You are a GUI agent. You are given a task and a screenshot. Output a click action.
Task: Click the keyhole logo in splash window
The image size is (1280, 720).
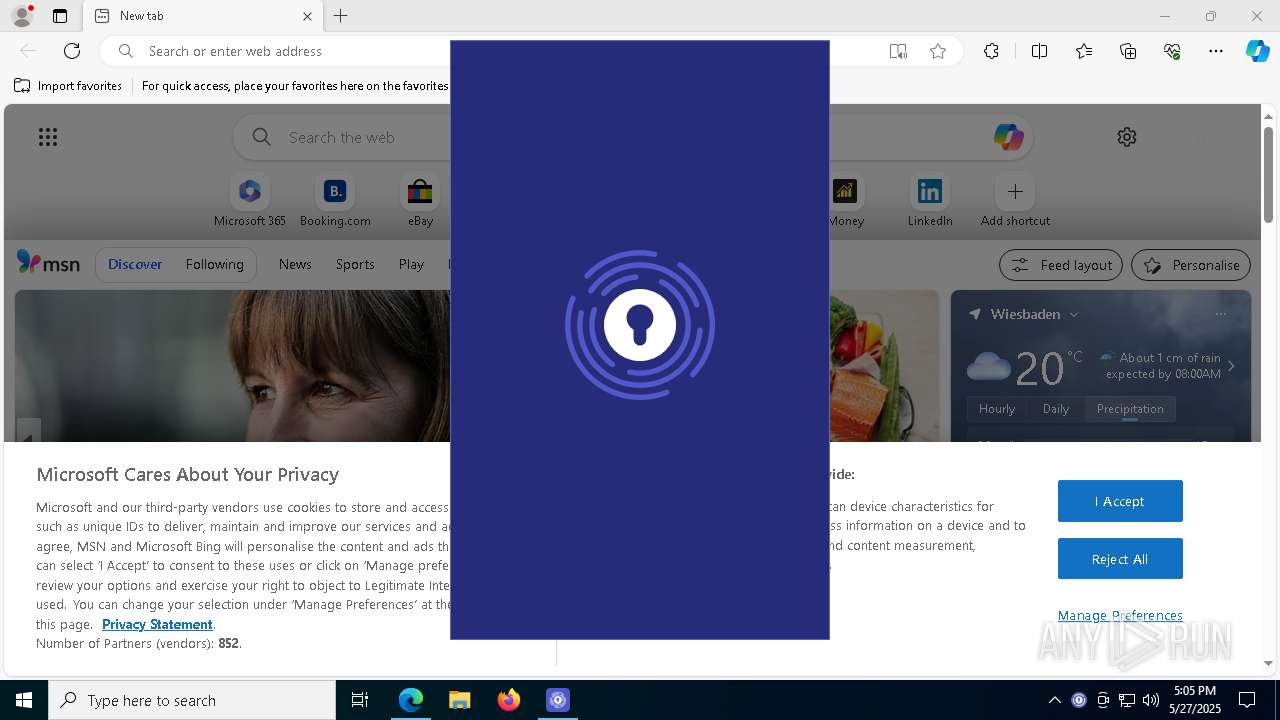(x=640, y=325)
